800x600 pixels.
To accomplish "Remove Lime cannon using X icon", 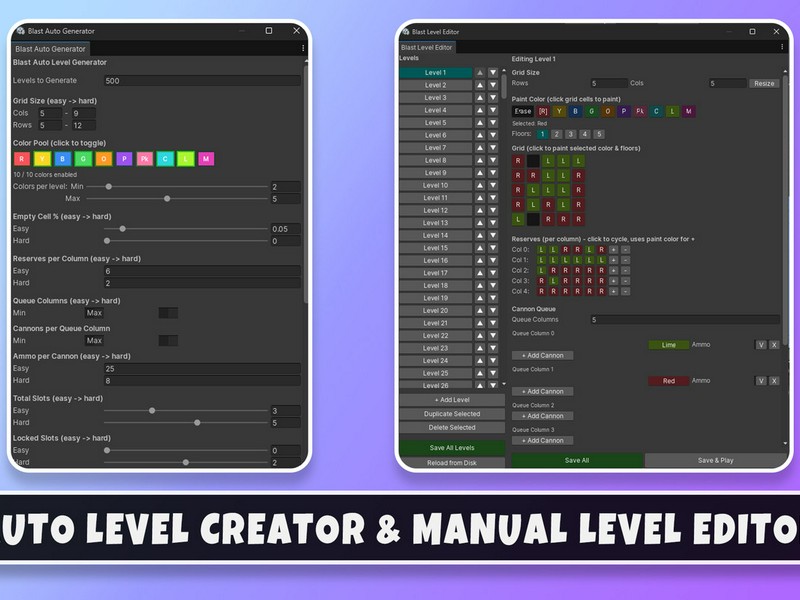I will pos(774,345).
